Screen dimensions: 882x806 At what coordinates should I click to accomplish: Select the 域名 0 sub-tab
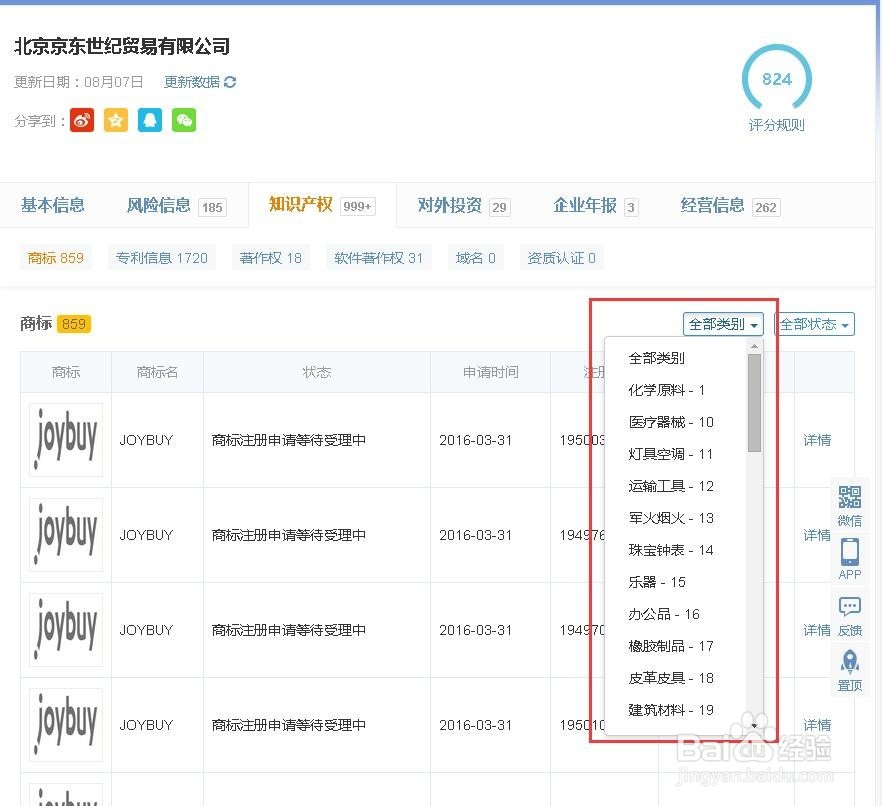(x=476, y=258)
